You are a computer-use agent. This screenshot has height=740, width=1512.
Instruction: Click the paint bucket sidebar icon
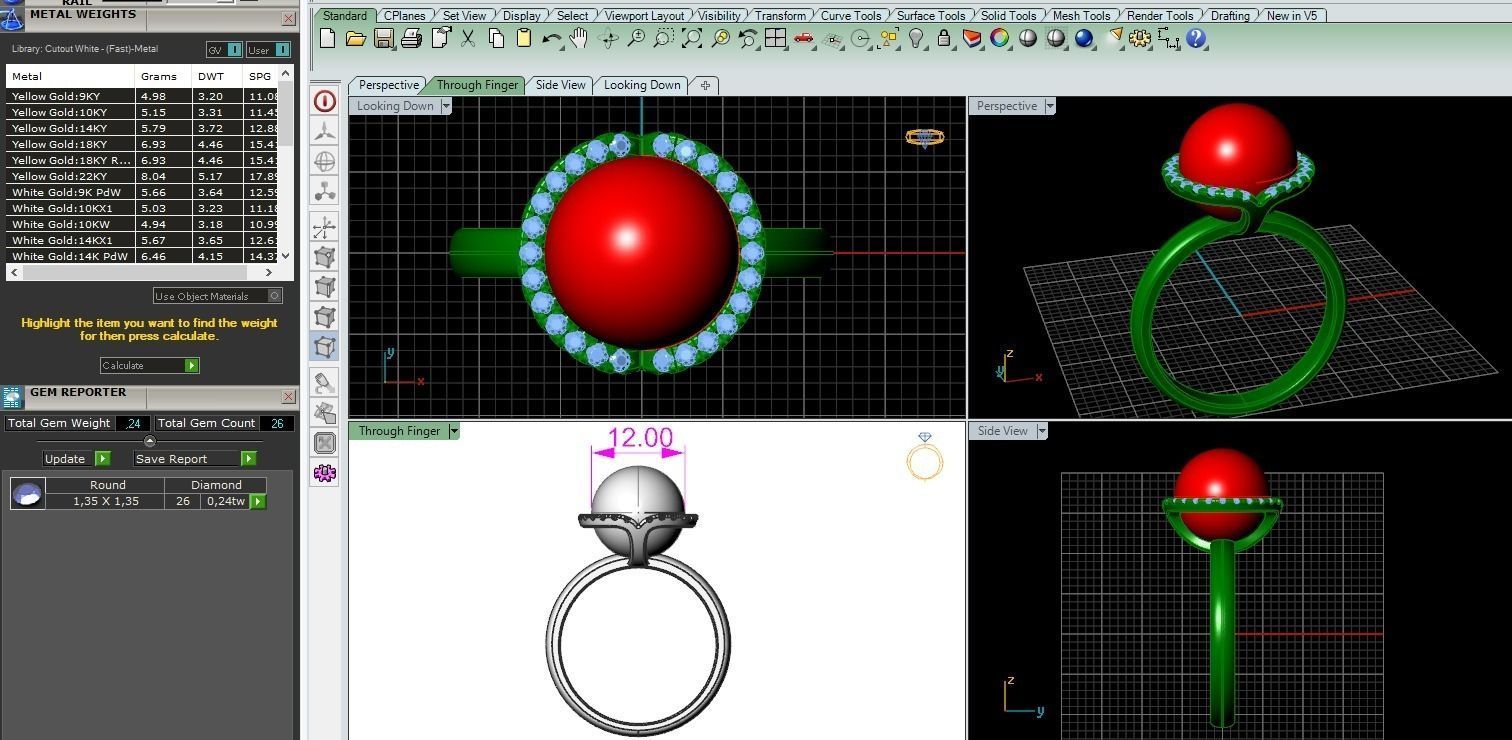[x=324, y=382]
